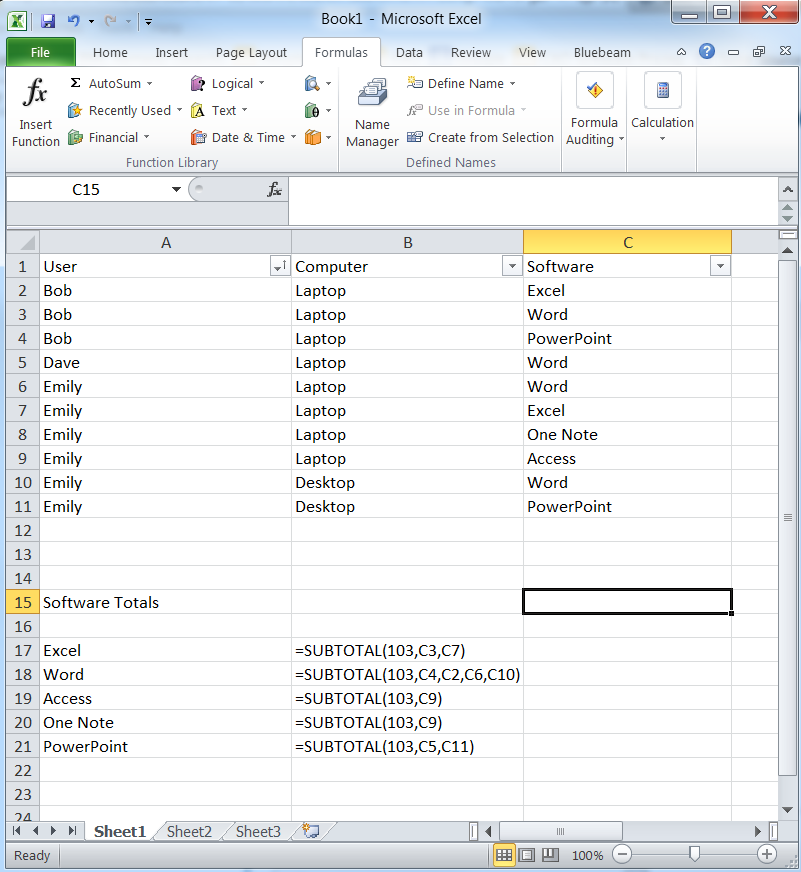Select the 'One Note' cell in column C
The width and height of the screenshot is (801, 872).
627,434
